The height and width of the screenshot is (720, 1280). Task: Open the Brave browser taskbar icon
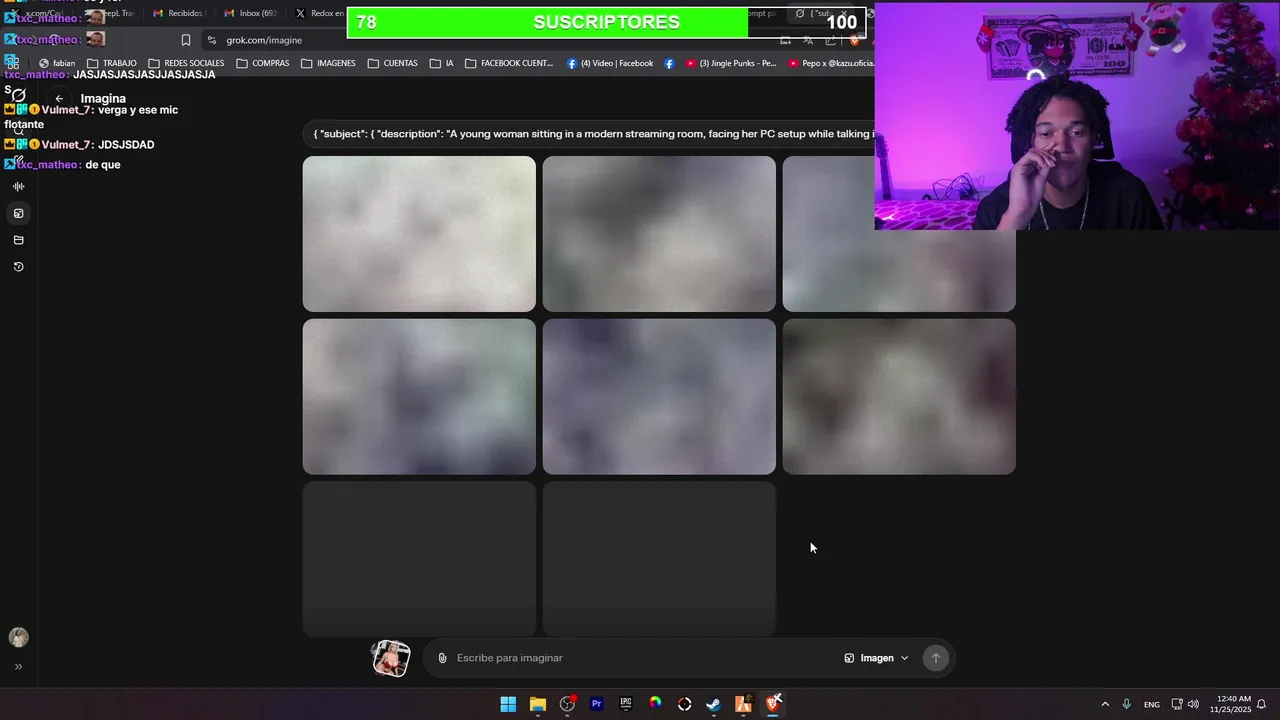point(773,704)
